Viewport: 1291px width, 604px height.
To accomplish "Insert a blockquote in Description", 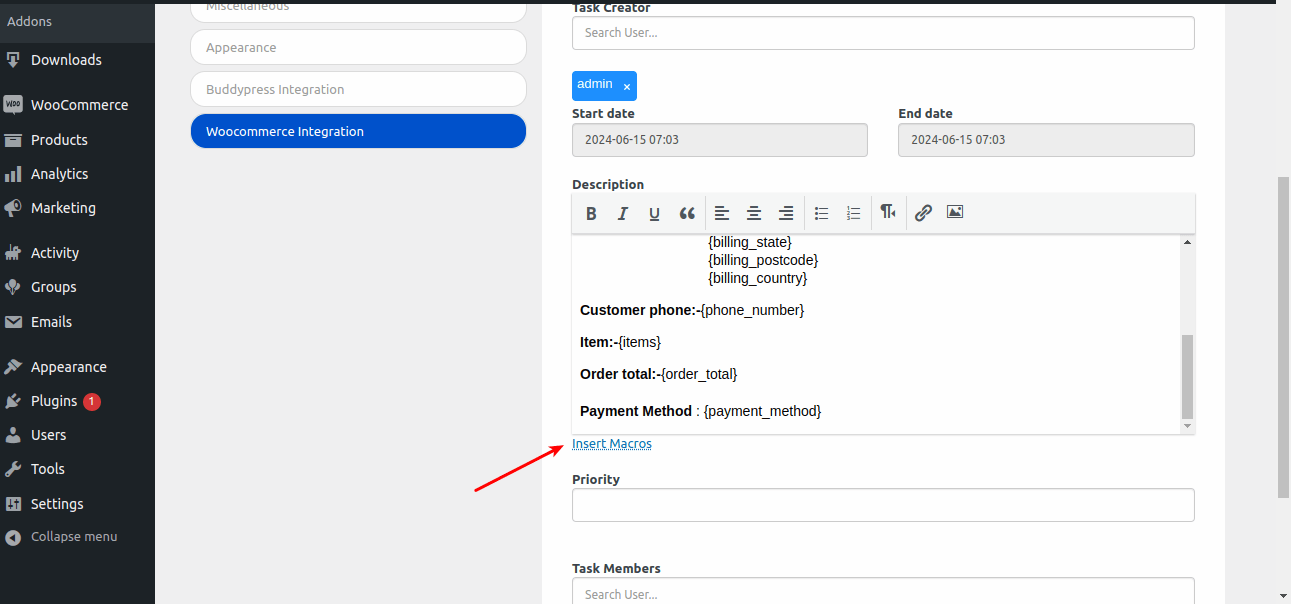I will click(687, 213).
